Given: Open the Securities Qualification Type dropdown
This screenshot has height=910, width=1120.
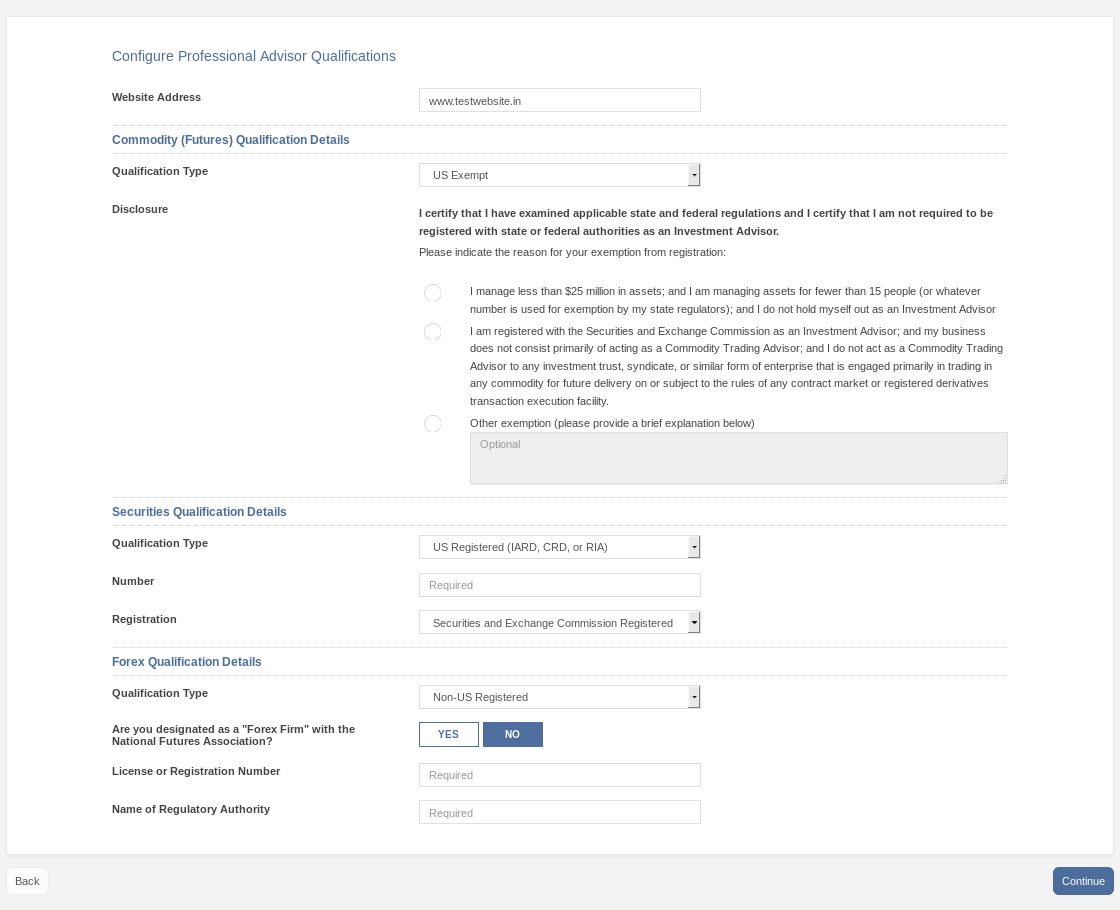Looking at the screenshot, I should (x=559, y=547).
